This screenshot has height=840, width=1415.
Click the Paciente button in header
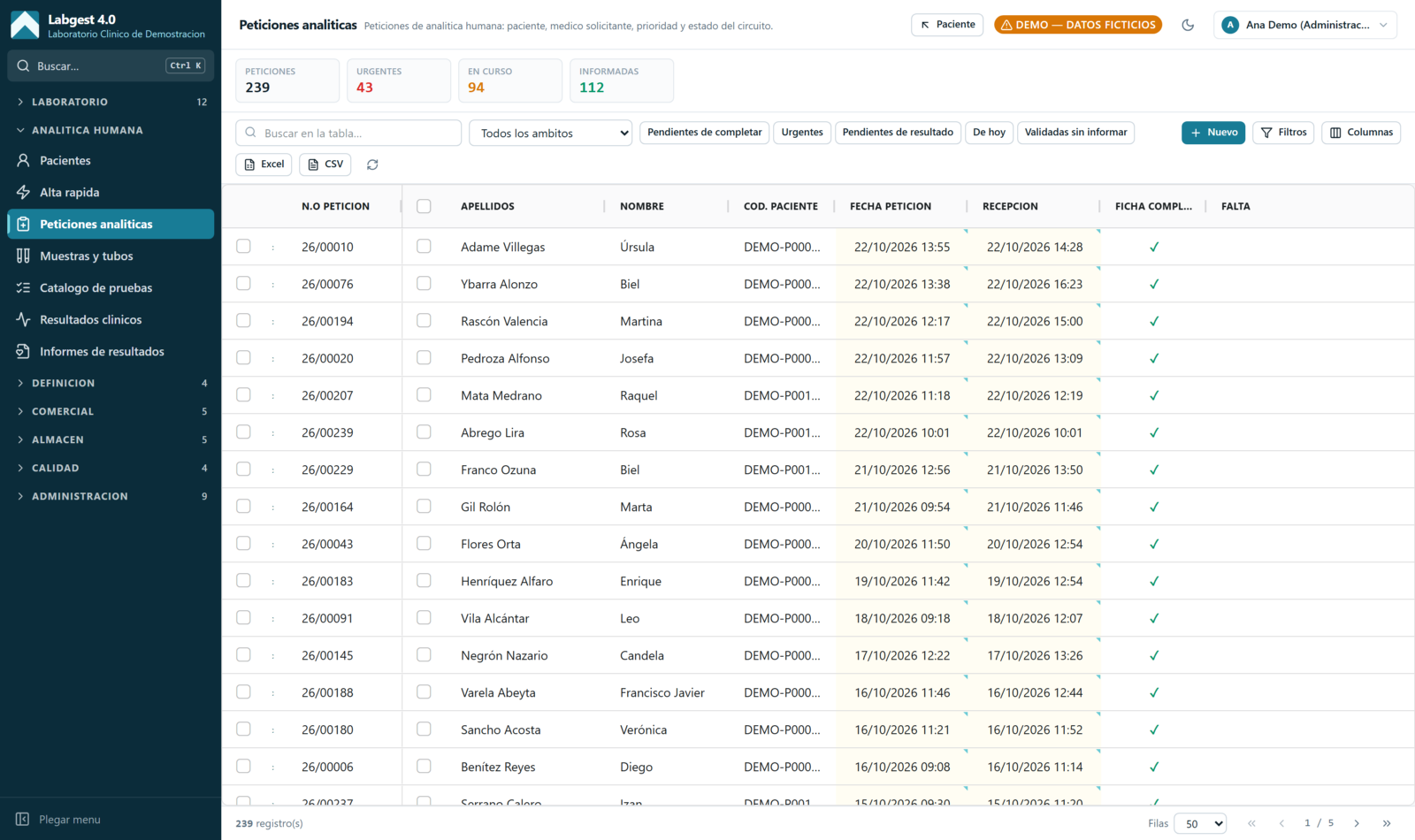(x=948, y=25)
